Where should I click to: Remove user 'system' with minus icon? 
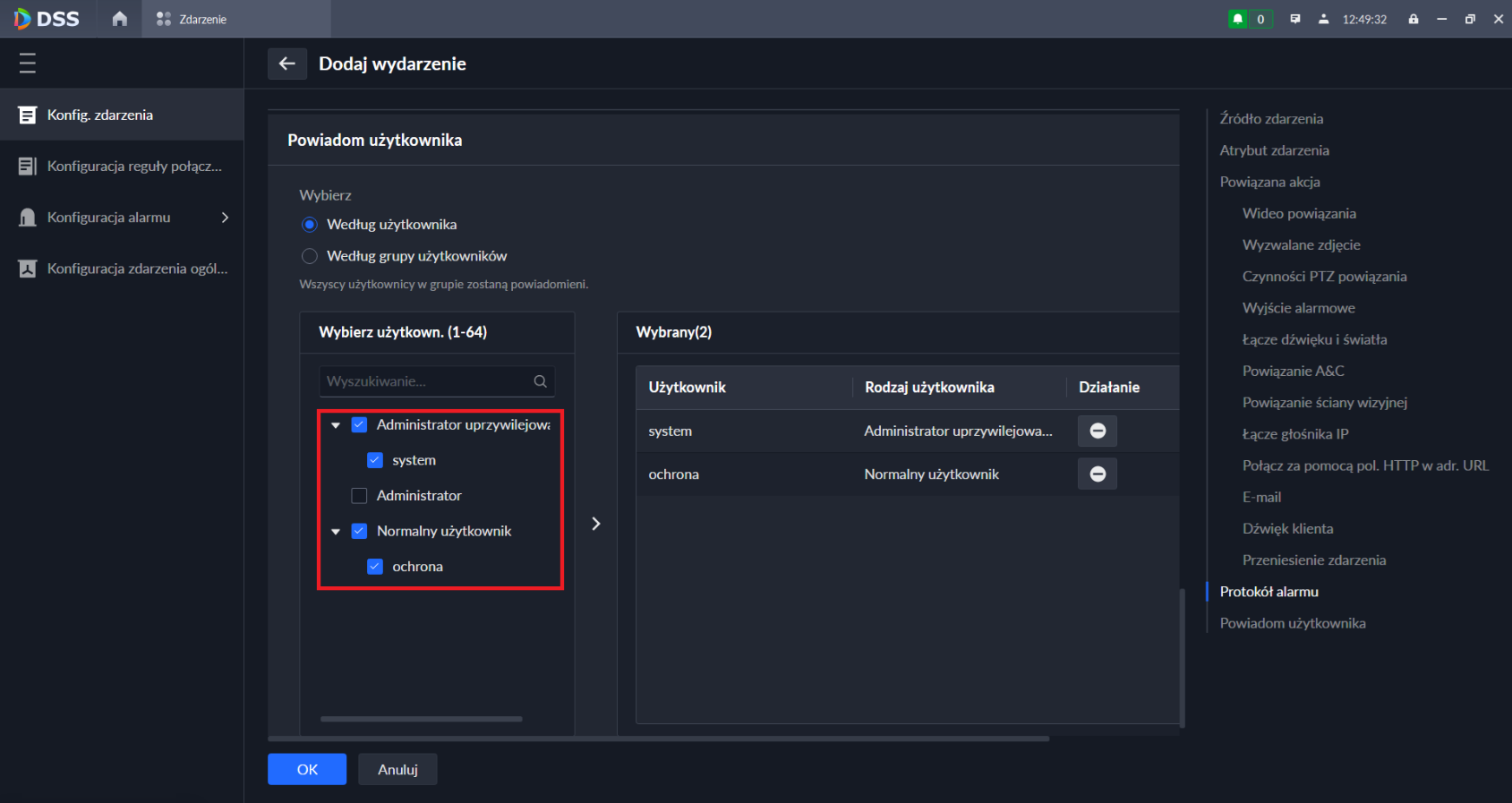point(1098,431)
